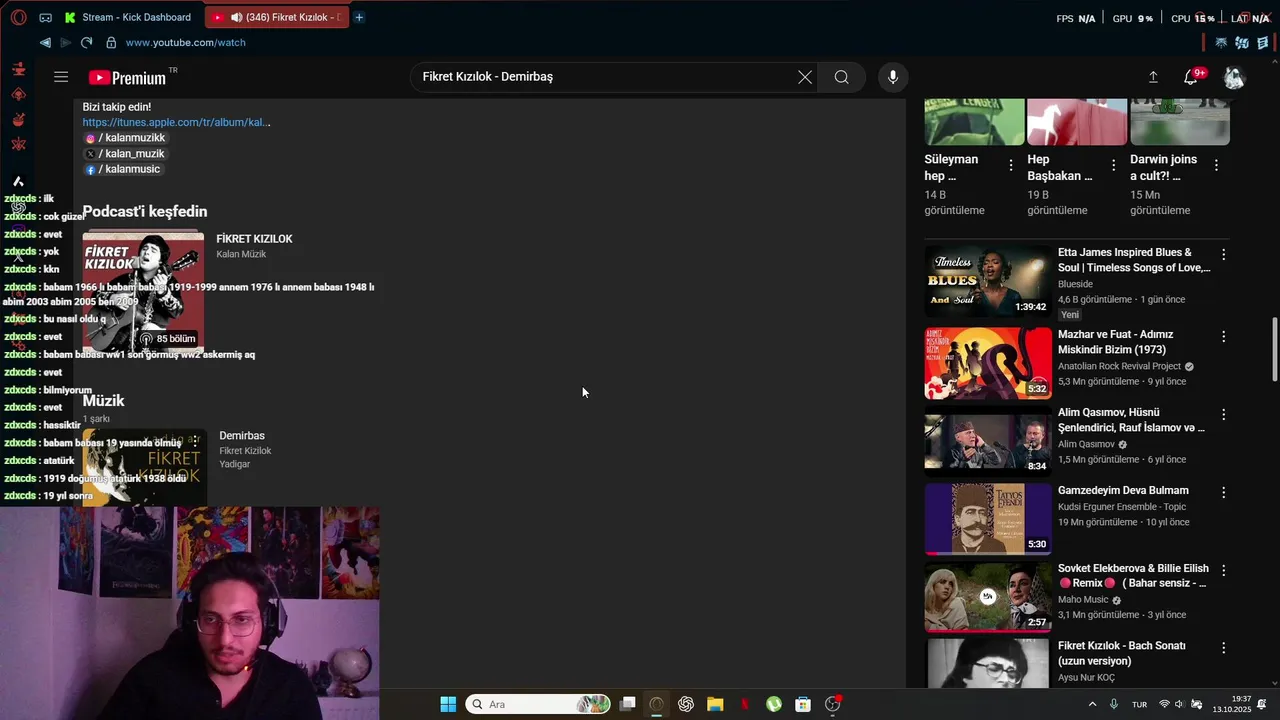The image size is (1280, 720).
Task: Open second Opera GX sidebar icon
Action: [x=18, y=95]
